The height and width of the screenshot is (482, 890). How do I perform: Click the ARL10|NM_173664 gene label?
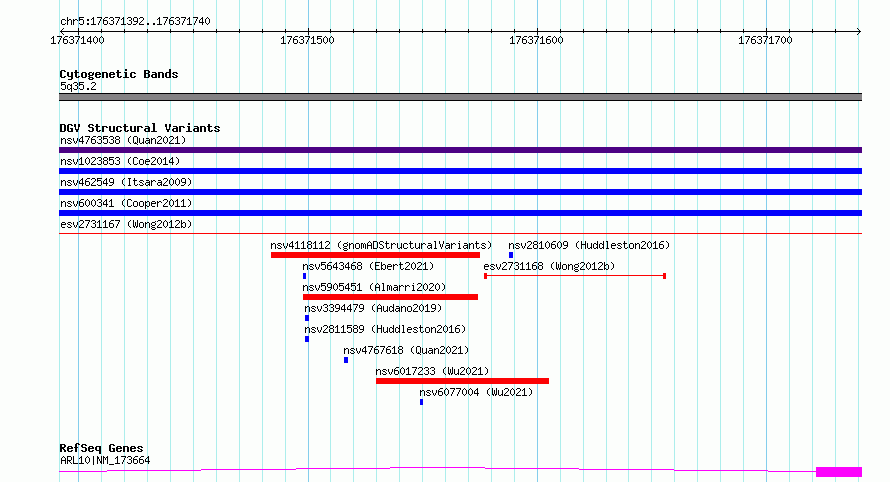105,460
